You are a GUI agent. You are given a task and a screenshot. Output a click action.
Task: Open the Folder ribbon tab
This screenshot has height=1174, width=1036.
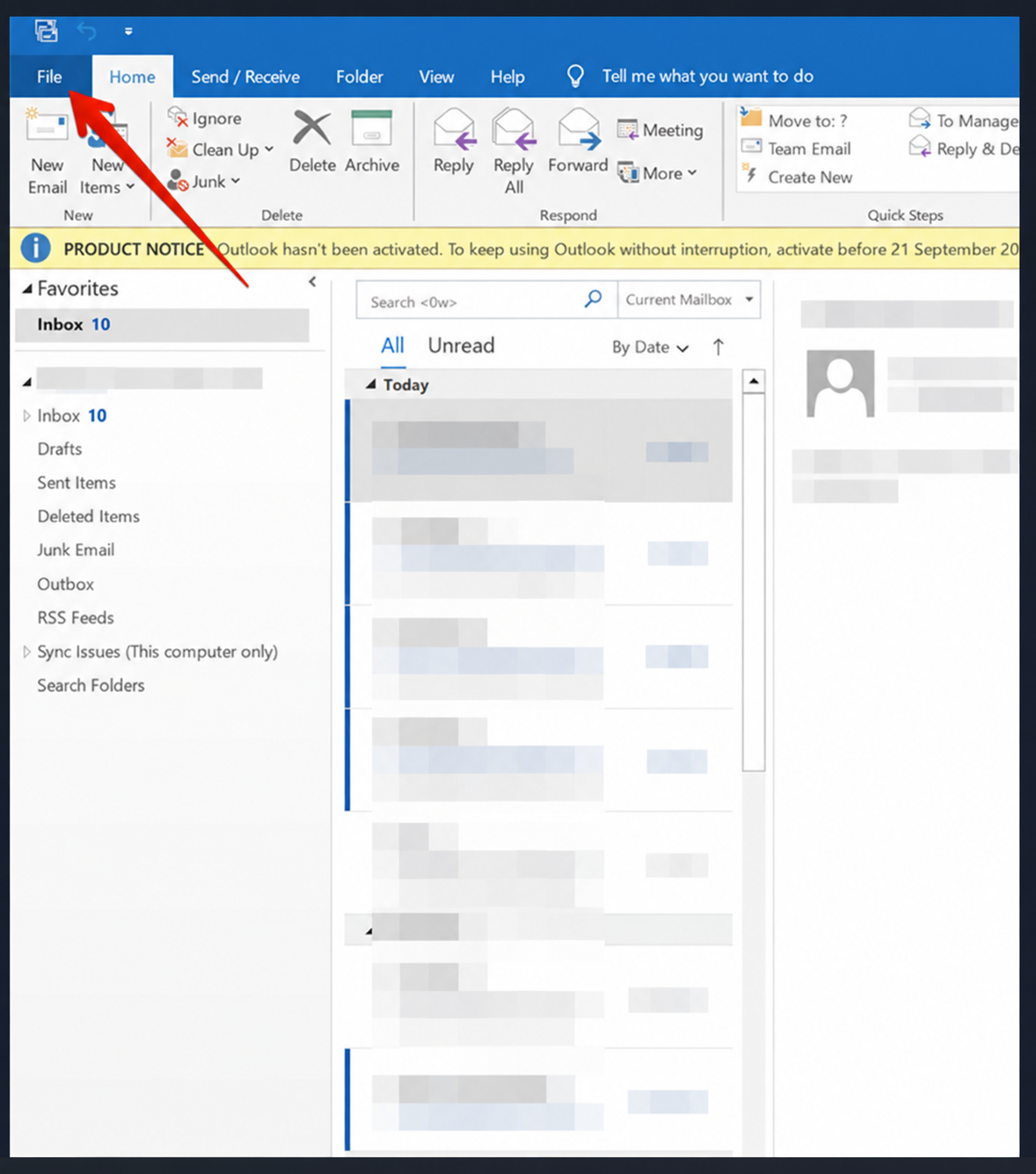coord(359,77)
